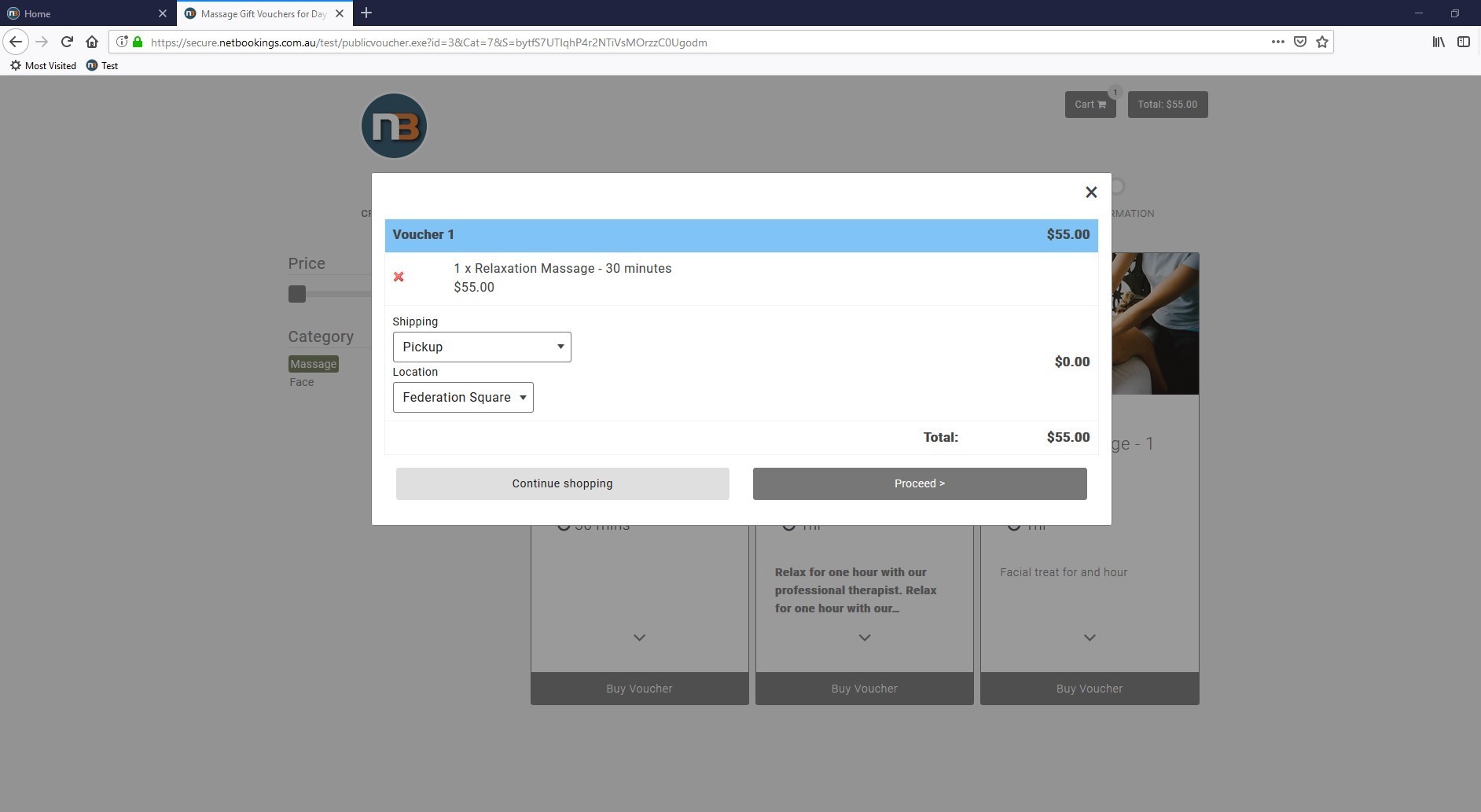Close the Home browser tab
The image size is (1481, 812).
click(163, 13)
